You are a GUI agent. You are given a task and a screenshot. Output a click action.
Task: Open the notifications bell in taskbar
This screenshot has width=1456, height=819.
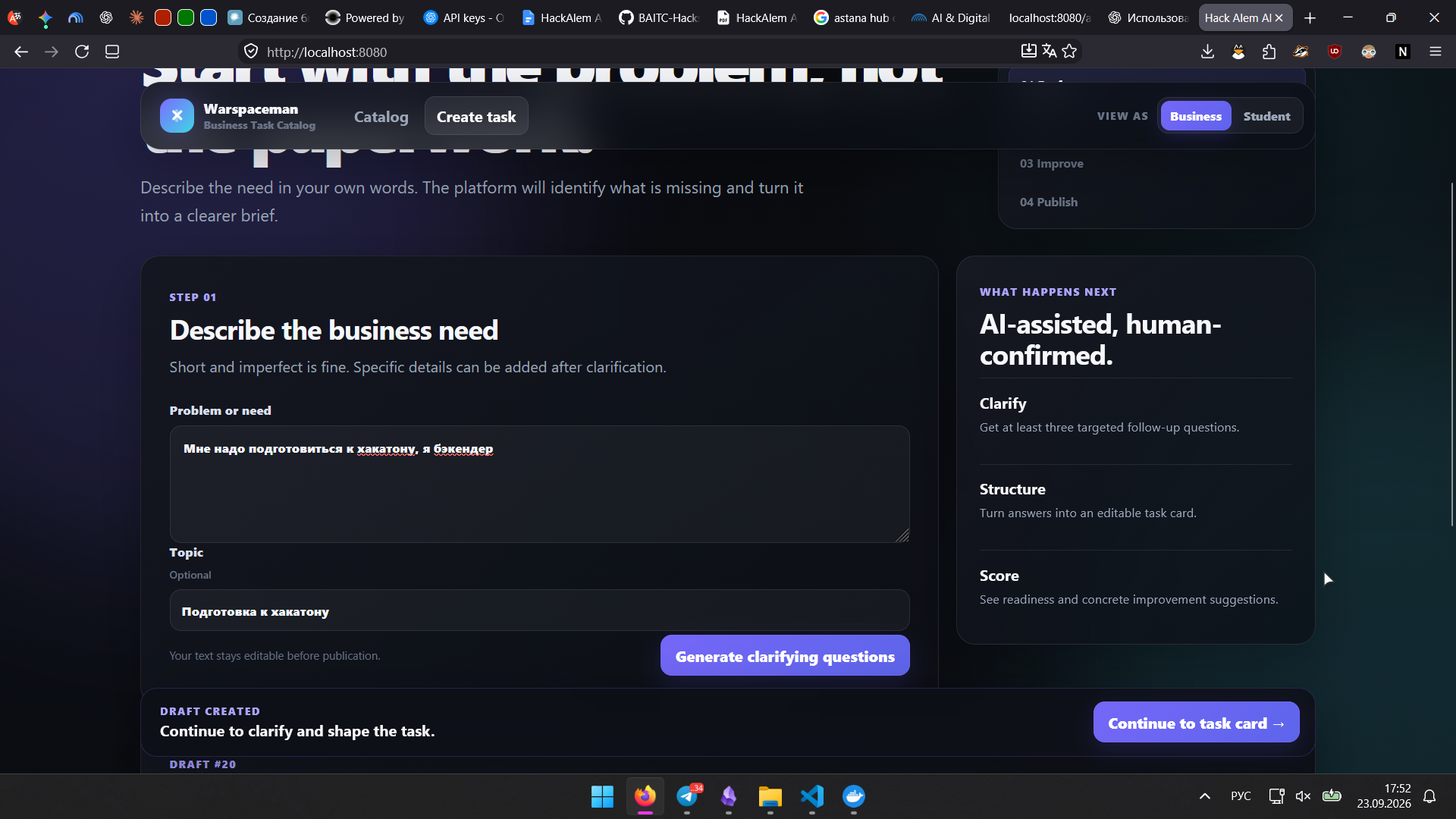[1429, 795]
